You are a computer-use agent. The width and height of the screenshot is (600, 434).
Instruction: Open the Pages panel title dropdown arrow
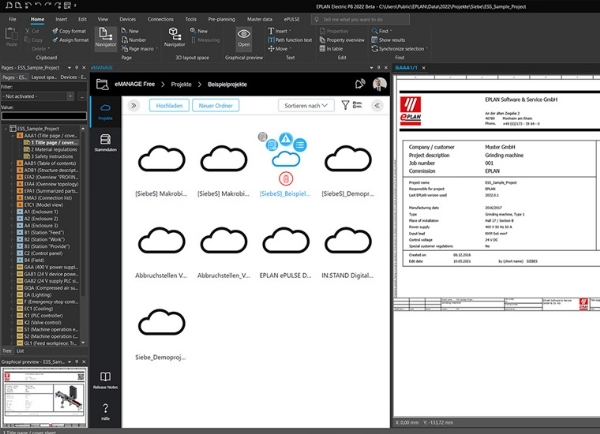69,68
